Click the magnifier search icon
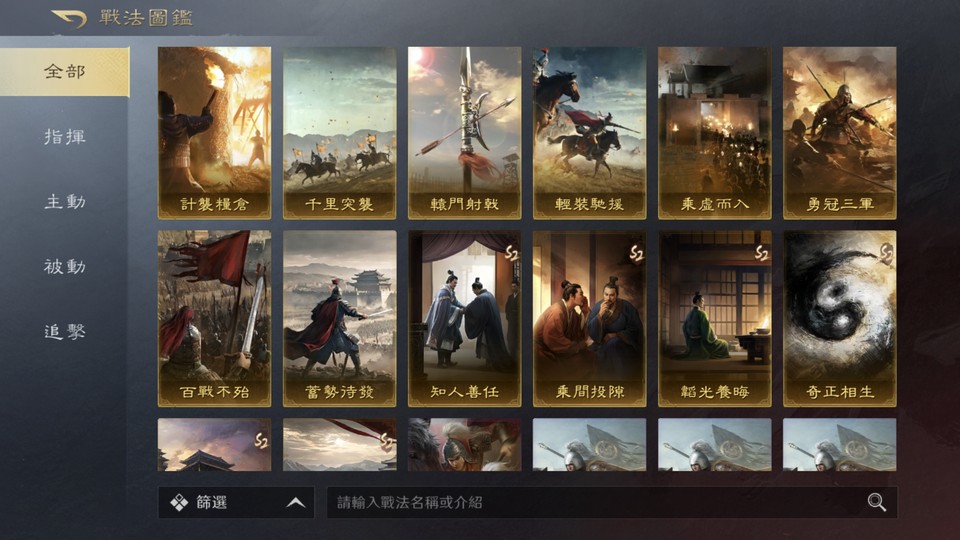The image size is (960, 540). tap(877, 502)
